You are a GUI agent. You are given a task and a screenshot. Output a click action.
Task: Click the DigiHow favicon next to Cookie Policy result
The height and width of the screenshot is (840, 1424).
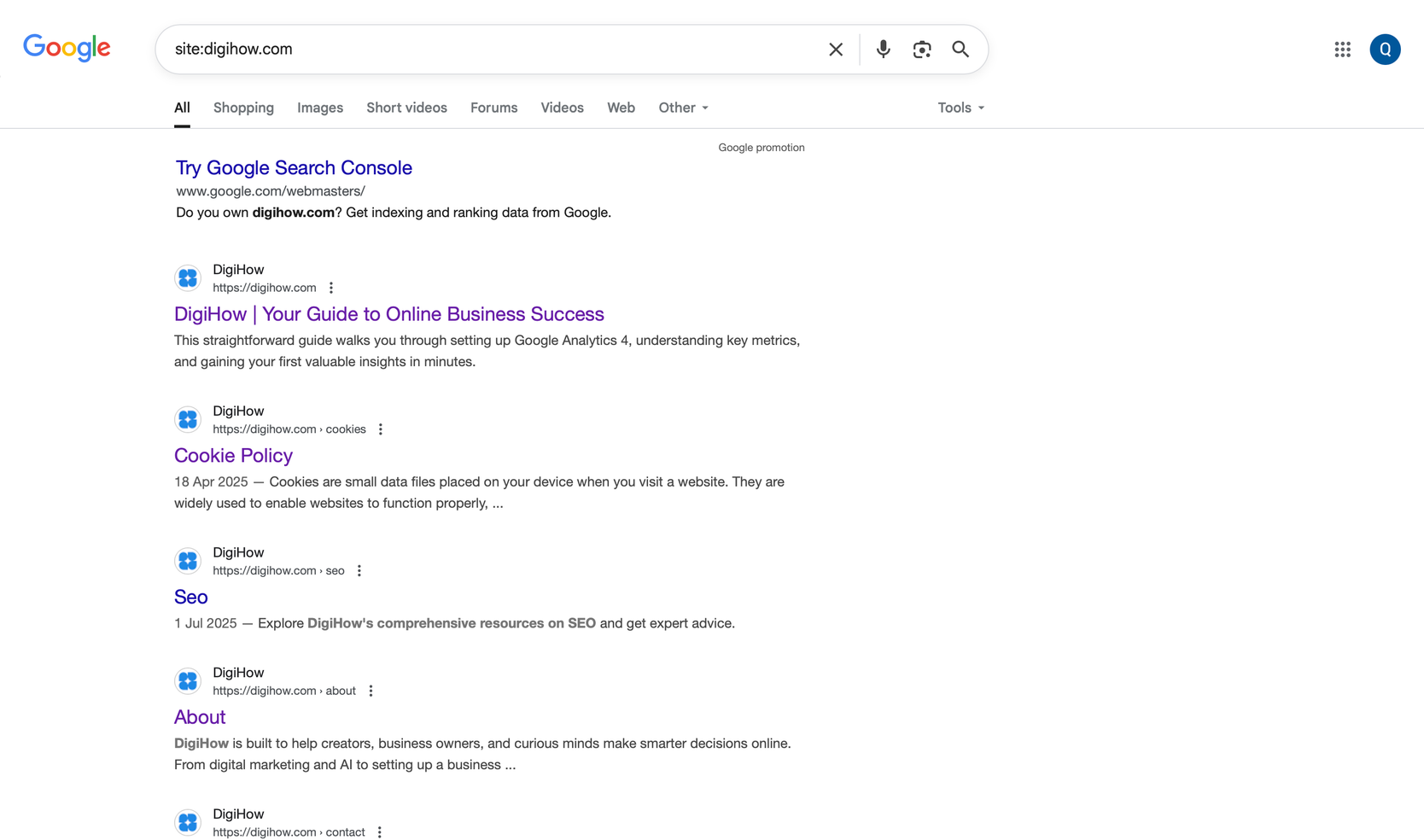[x=187, y=419]
